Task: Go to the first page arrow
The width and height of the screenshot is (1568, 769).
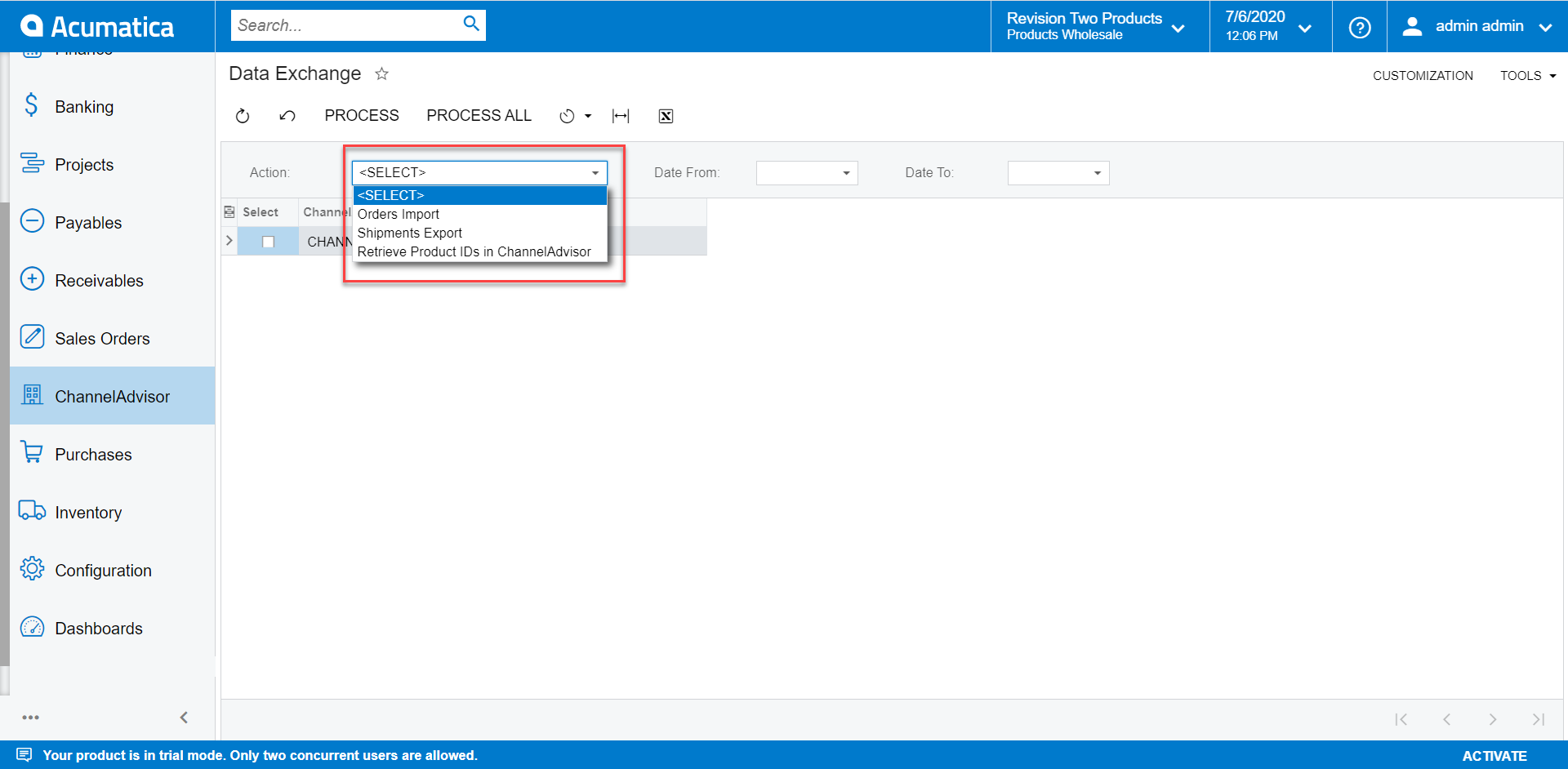Action: click(1401, 719)
